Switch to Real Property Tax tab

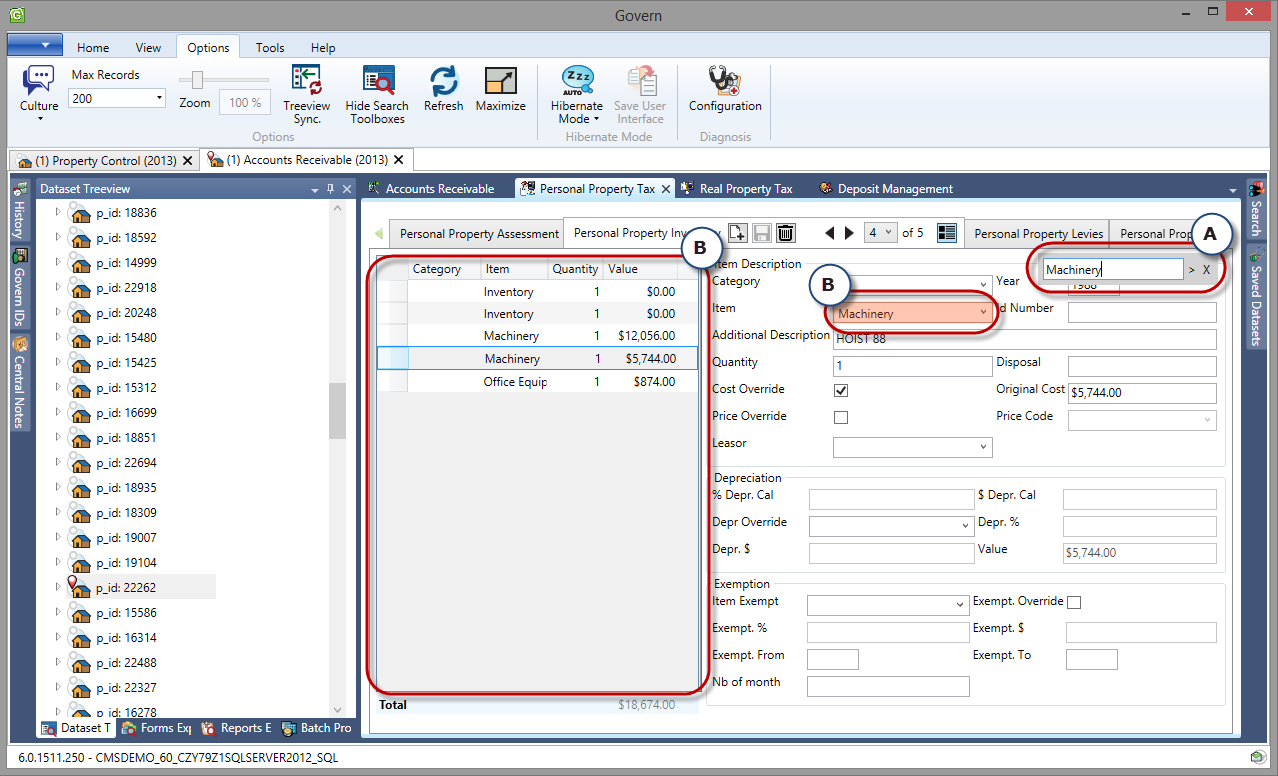(x=745, y=188)
